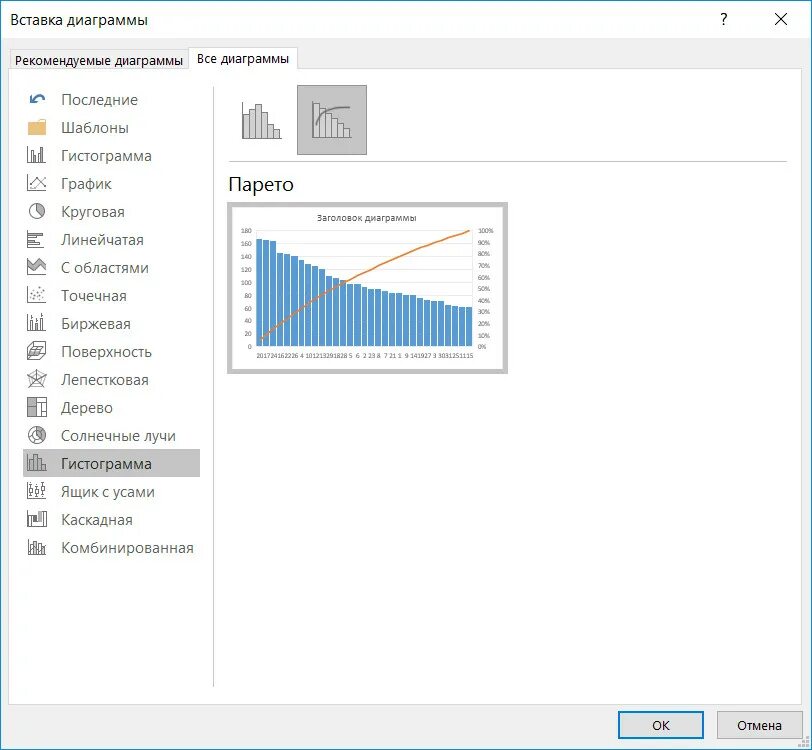Screen dimensions: 812x750
Task: Click the Круговая text label
Action: click(93, 211)
